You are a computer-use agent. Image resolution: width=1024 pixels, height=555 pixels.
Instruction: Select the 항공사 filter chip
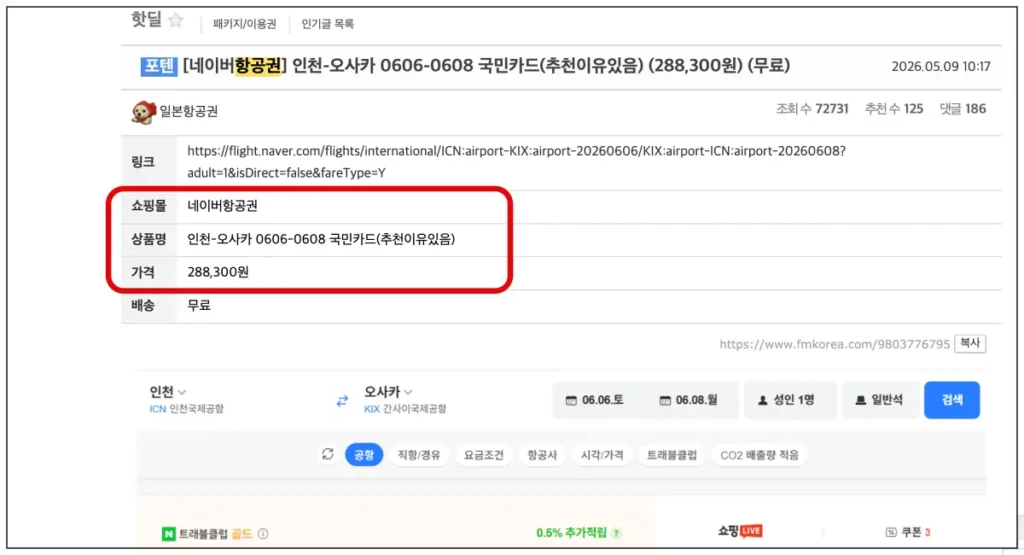point(542,455)
